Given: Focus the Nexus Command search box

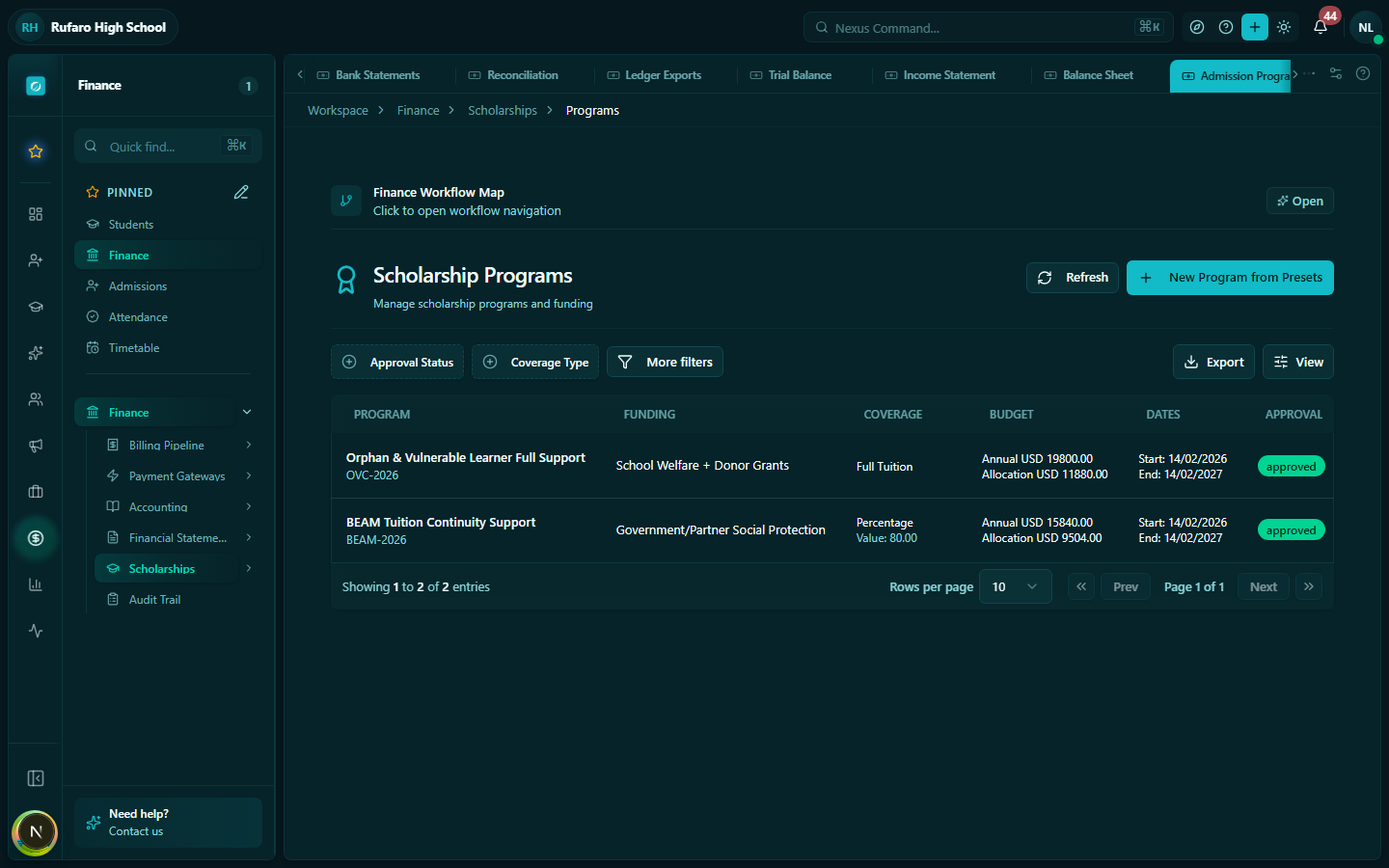Looking at the screenshot, I should (x=989, y=27).
